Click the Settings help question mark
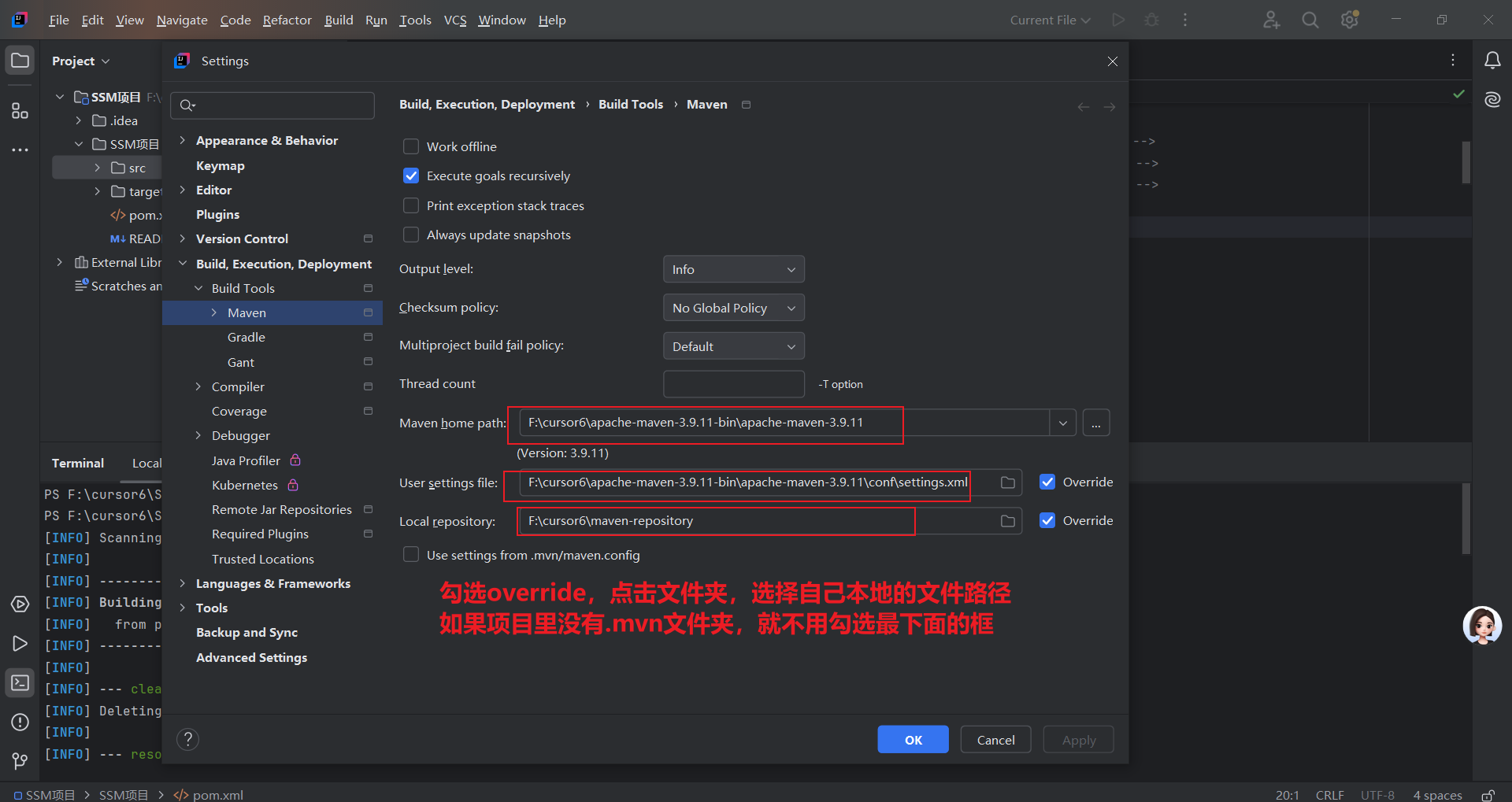Image resolution: width=1512 pixels, height=802 pixels. pyautogui.click(x=187, y=739)
